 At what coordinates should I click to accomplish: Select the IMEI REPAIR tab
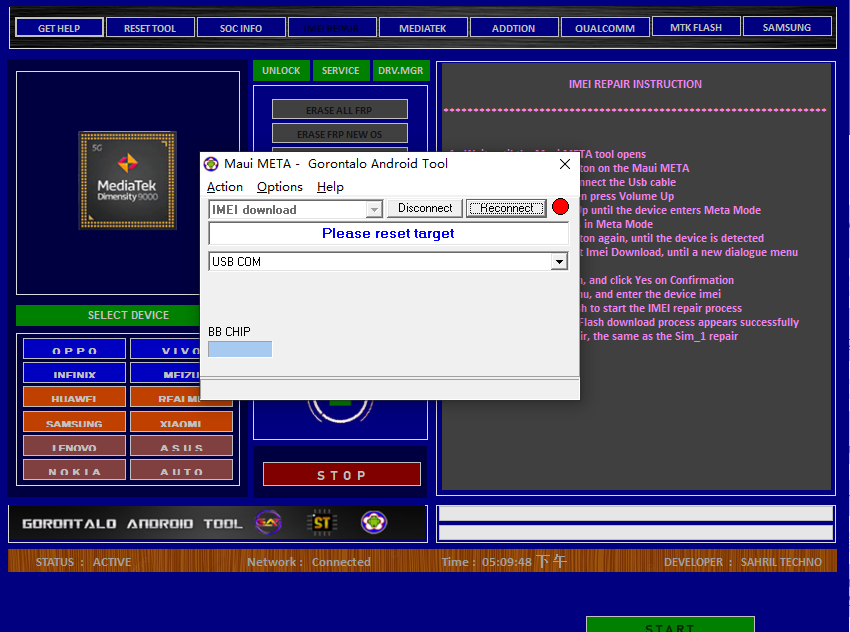(x=332, y=28)
